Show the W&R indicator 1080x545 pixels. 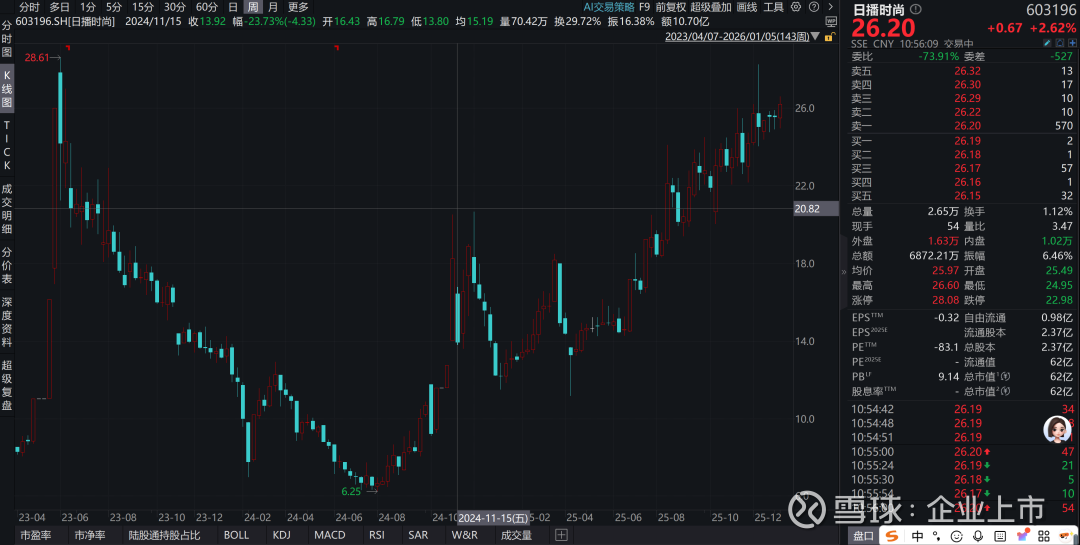point(465,535)
